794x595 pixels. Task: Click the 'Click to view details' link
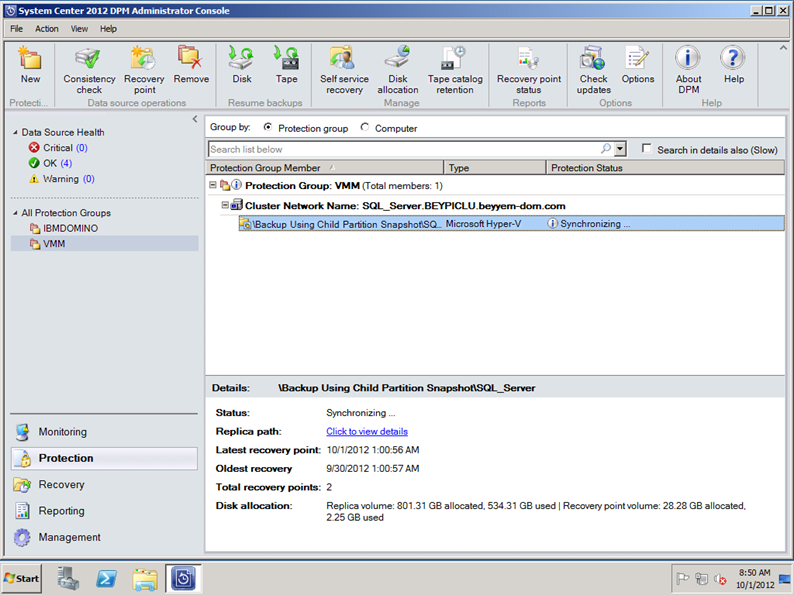[367, 431]
